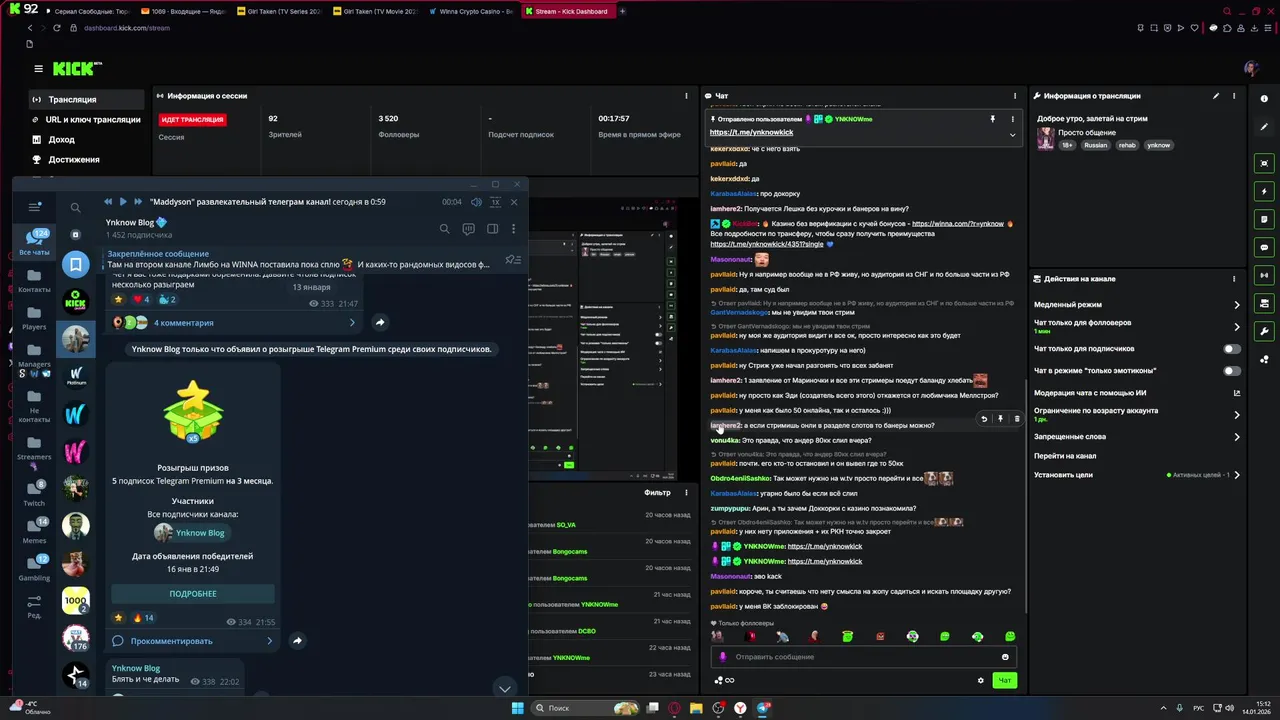Open Telegram chat list search
This screenshot has height=720, width=1280.
pos(75,208)
